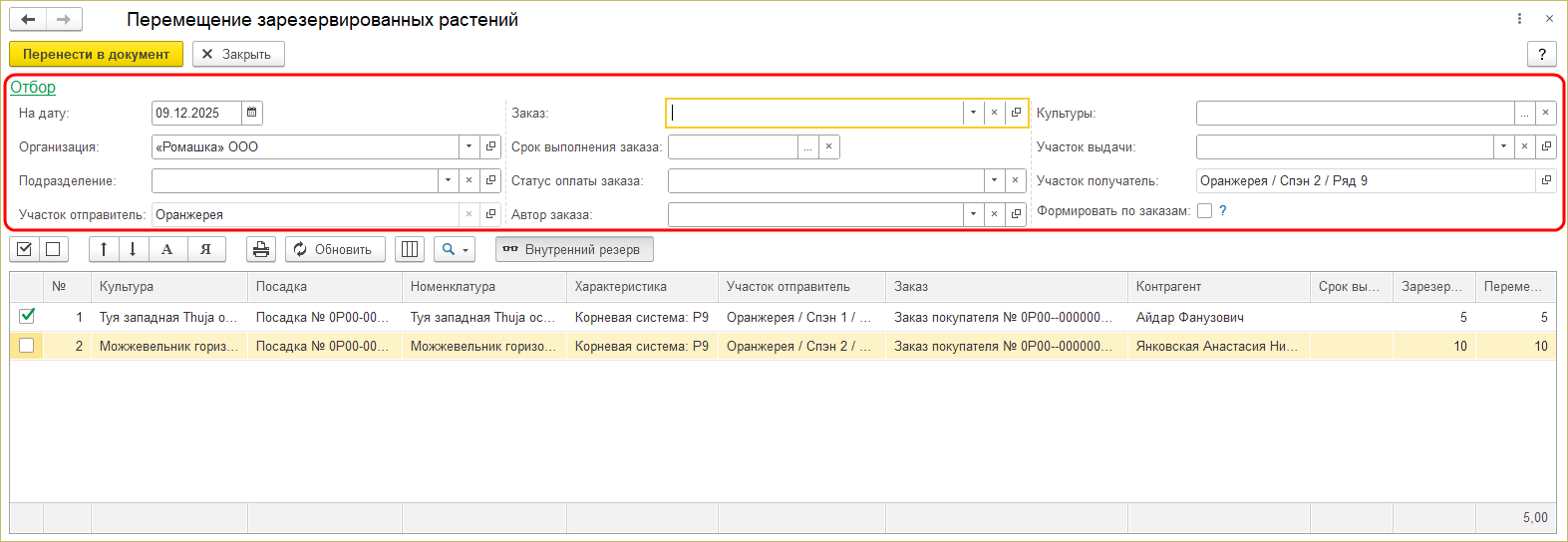Click the uncheck all rows icon
This screenshot has width=1568, height=542.
(x=53, y=249)
